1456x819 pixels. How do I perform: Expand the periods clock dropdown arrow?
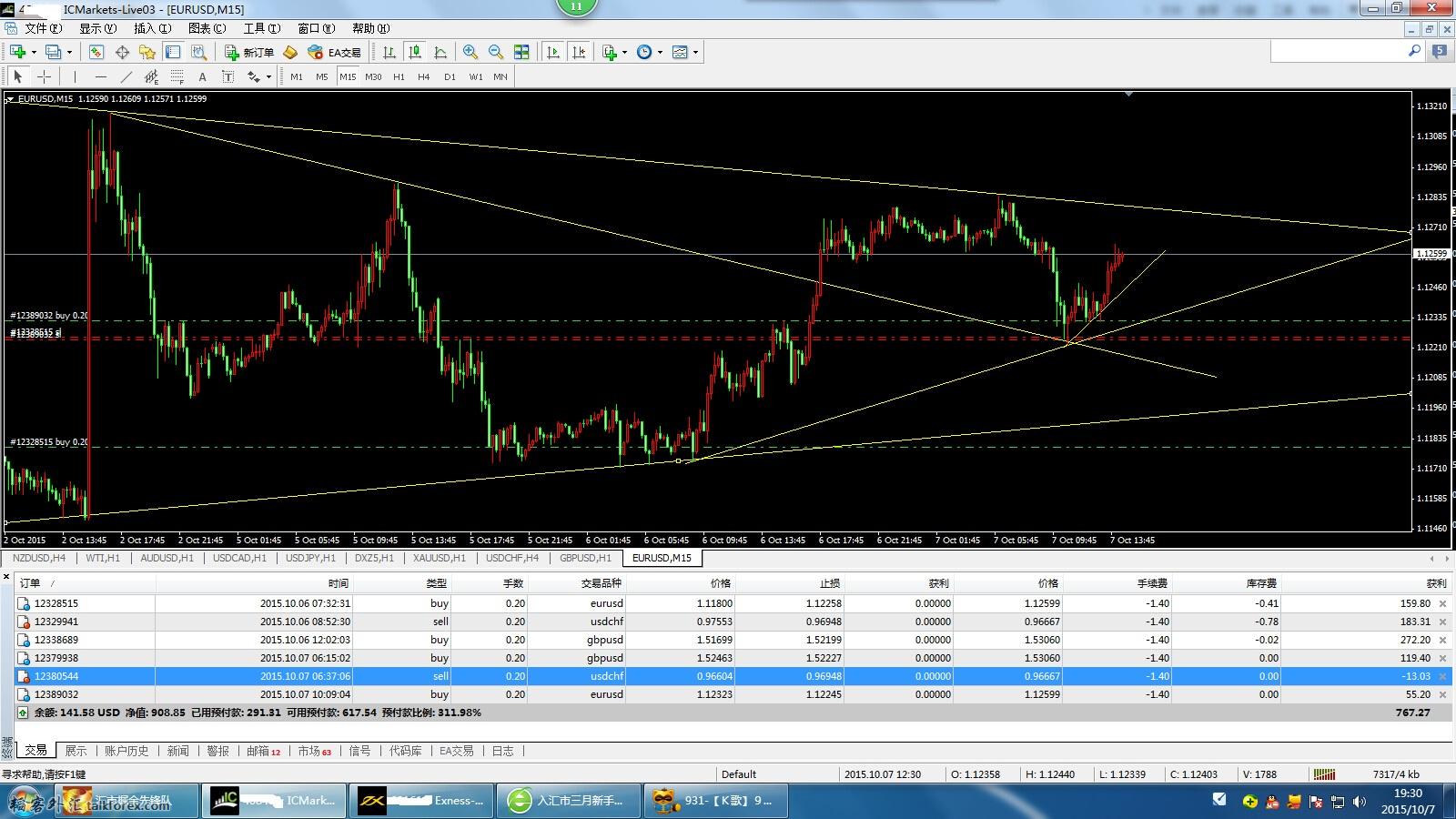tap(660, 52)
